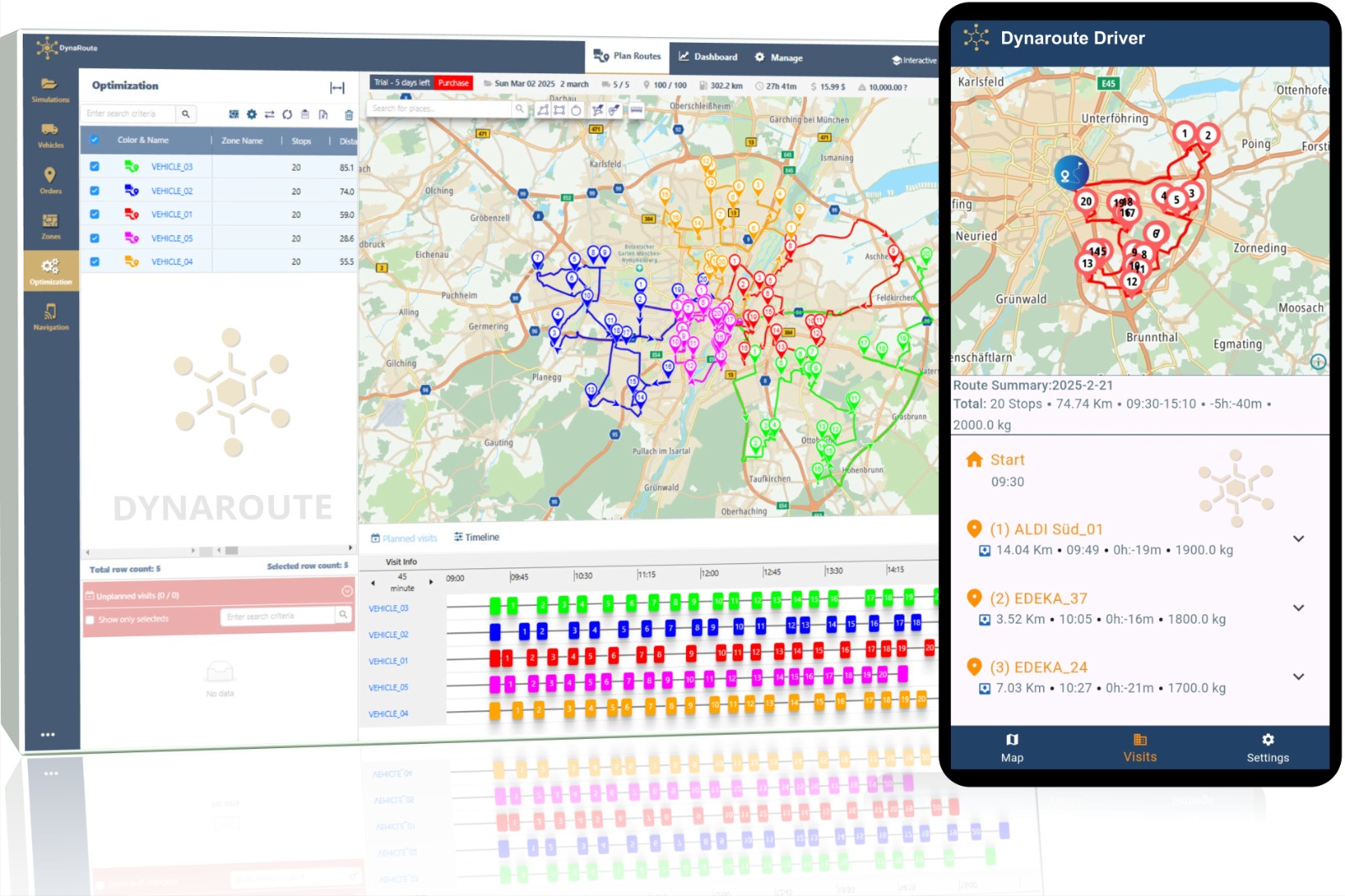
Task: Collapse the Optimization panel width arrow
Action: (x=337, y=87)
